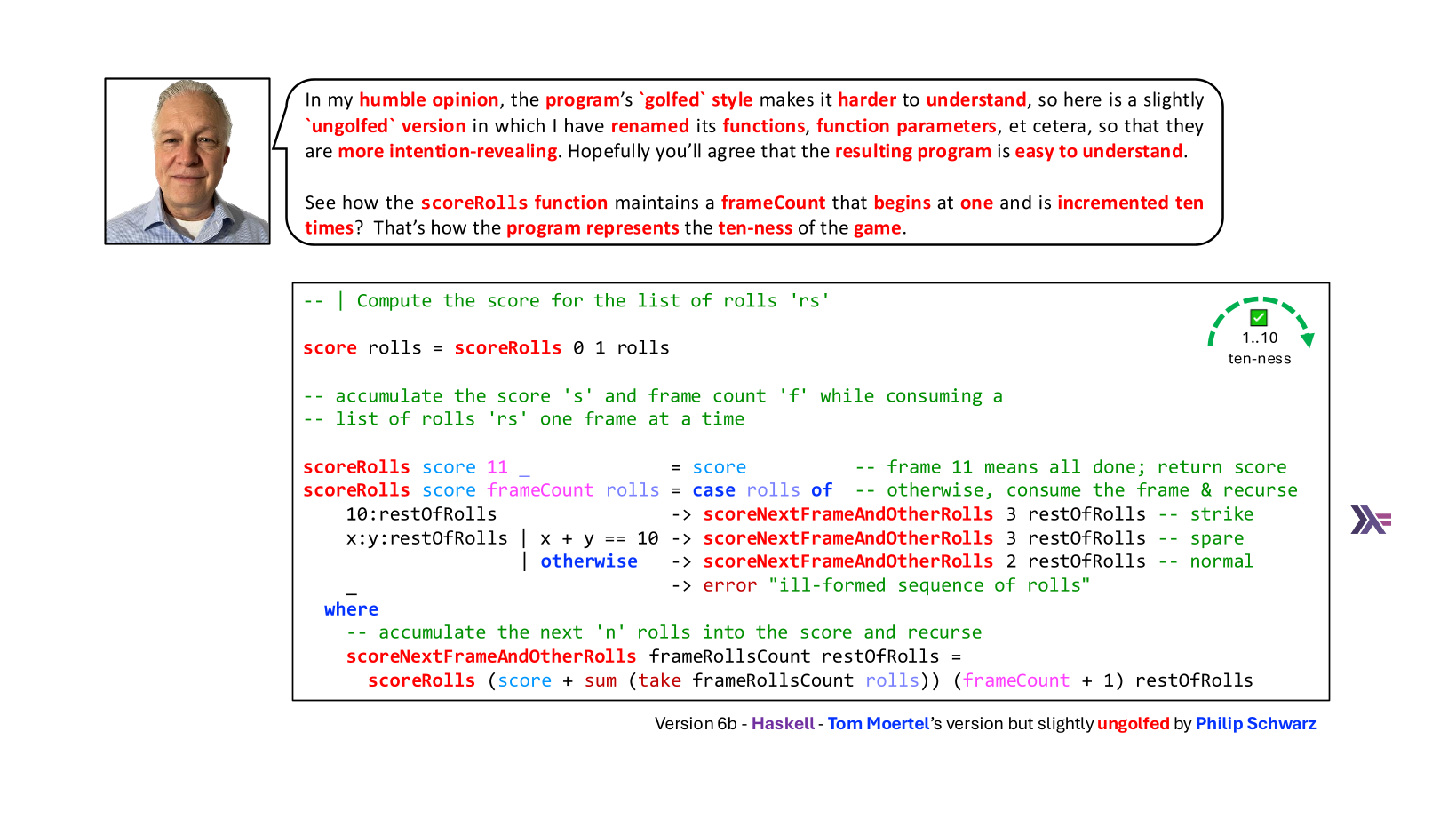Image resolution: width=1456 pixels, height=819 pixels.
Task: Click the 'ten-ness' caption text
Action: pyautogui.click(x=1260, y=359)
